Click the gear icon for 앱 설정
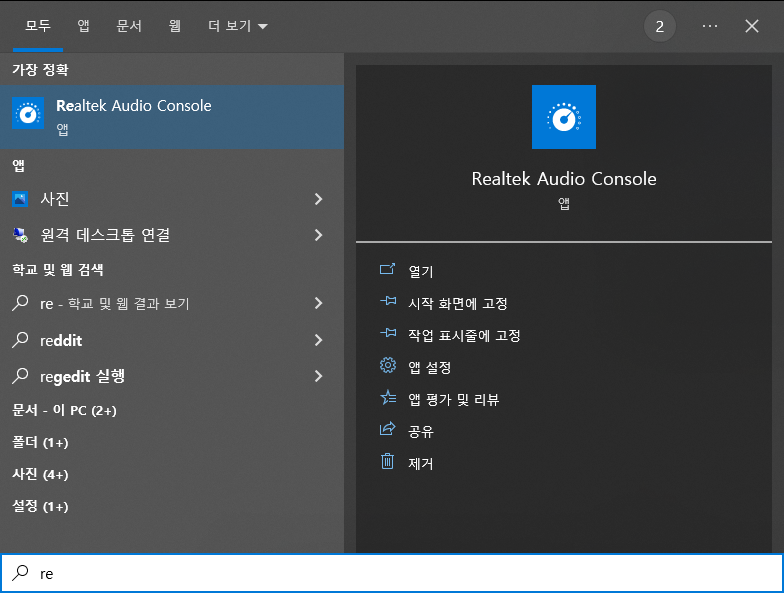The width and height of the screenshot is (784, 593). pyautogui.click(x=388, y=366)
